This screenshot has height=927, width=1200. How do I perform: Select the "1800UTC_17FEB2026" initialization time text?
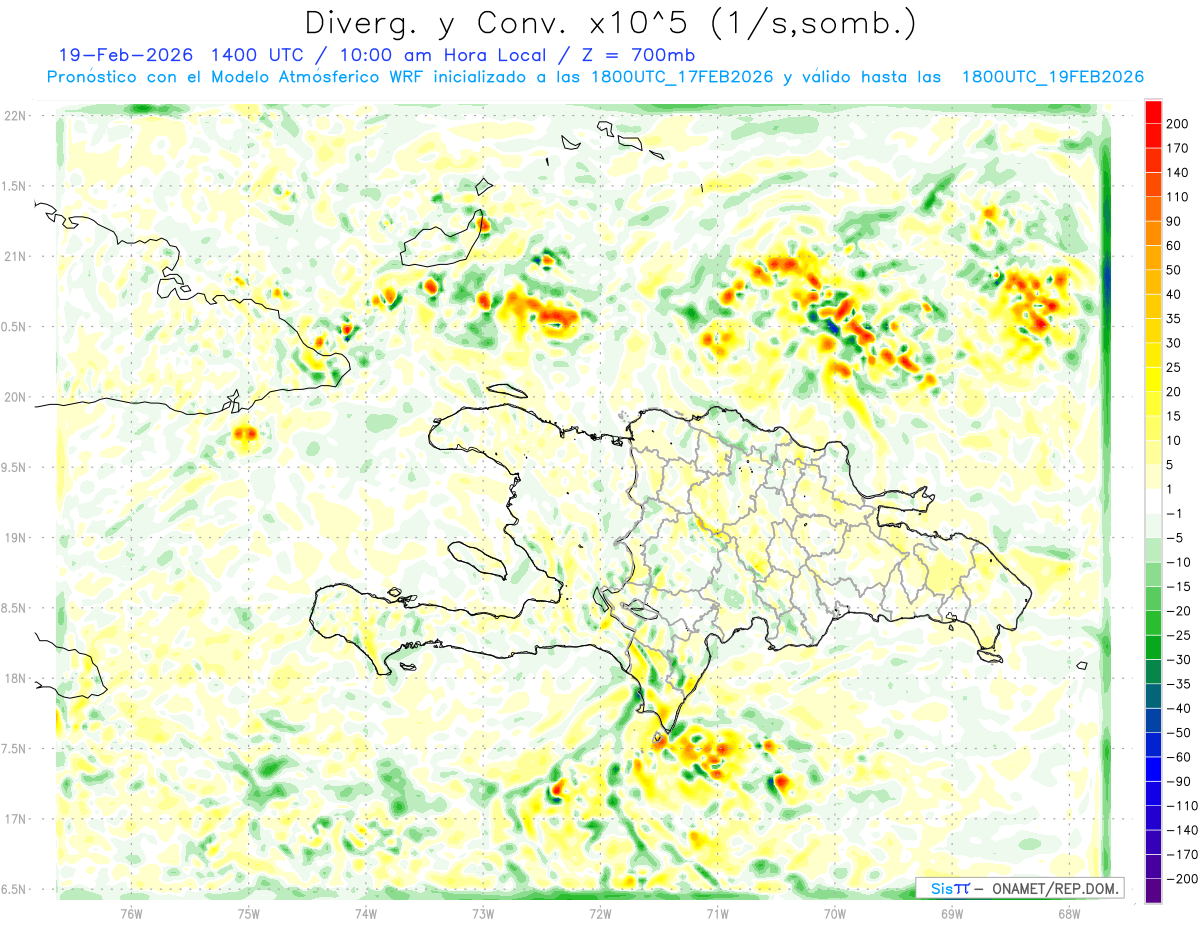[682, 77]
